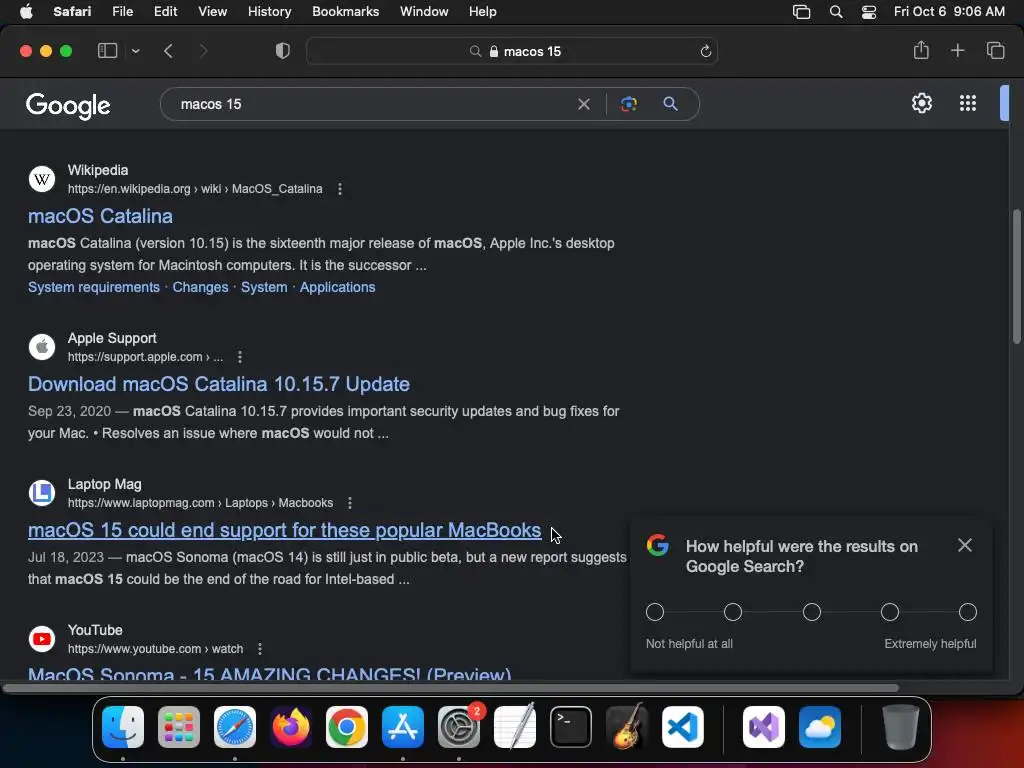Open more options for Apple Support result
Image resolution: width=1024 pixels, height=768 pixels.
point(240,357)
